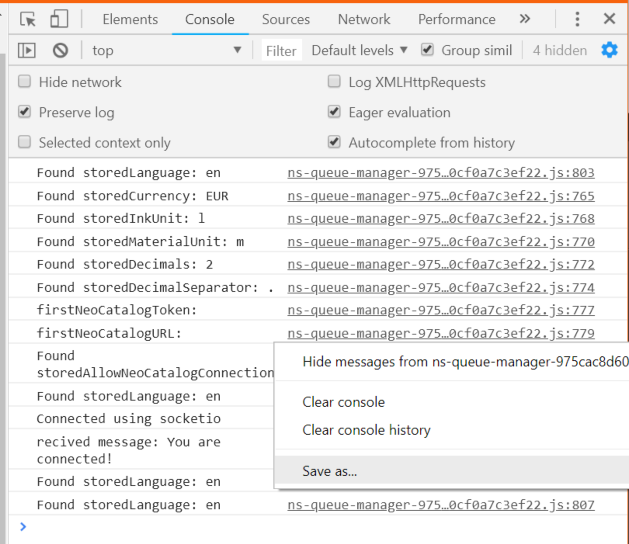Open the top context dropdown

pos(167,51)
